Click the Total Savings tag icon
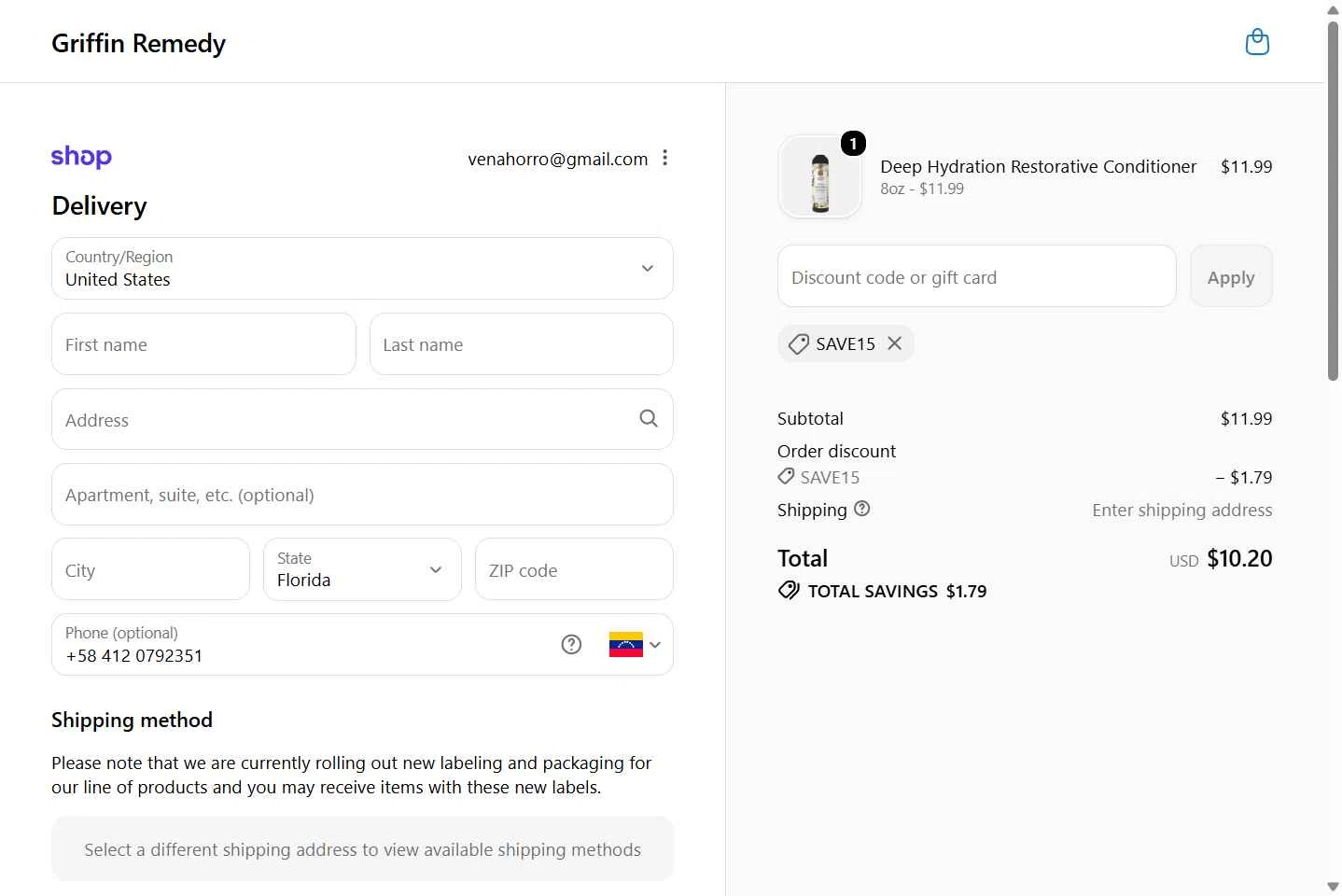 [789, 591]
